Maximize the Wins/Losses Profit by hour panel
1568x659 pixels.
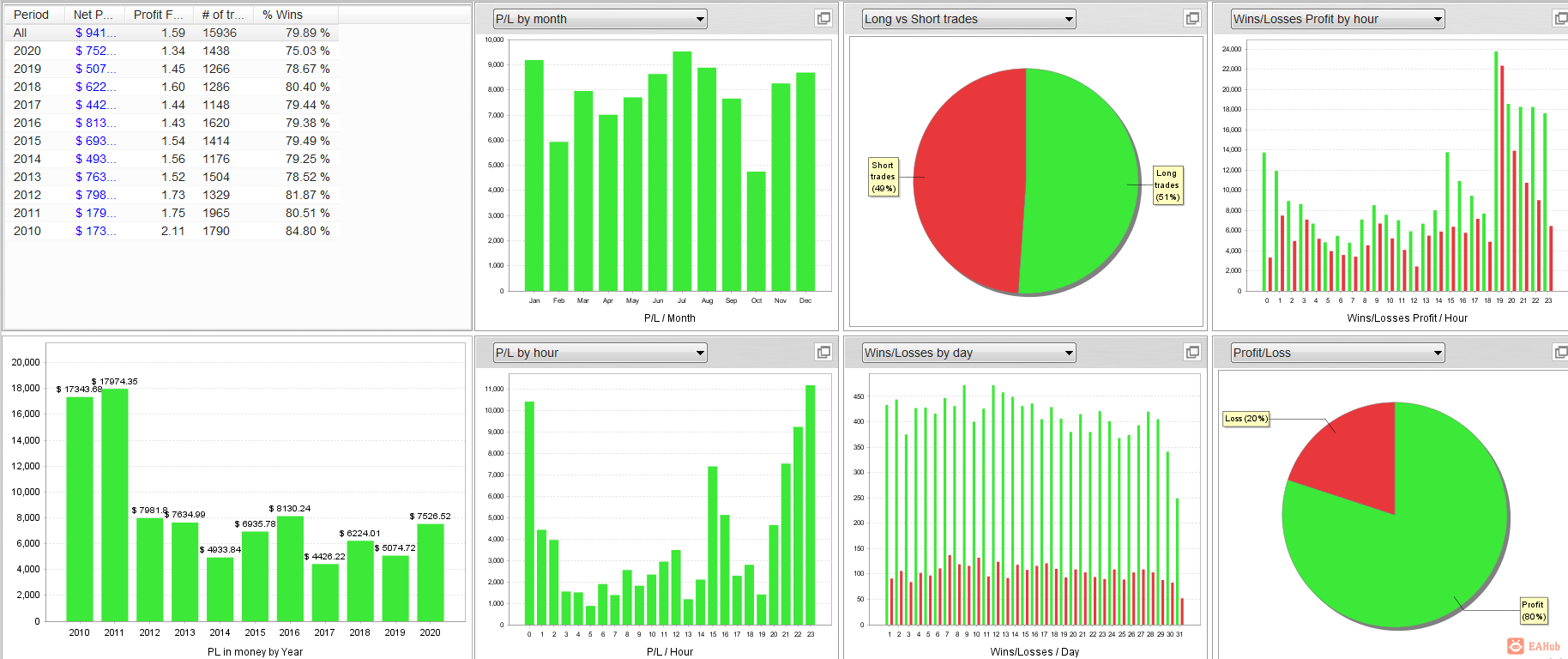[x=1561, y=19]
